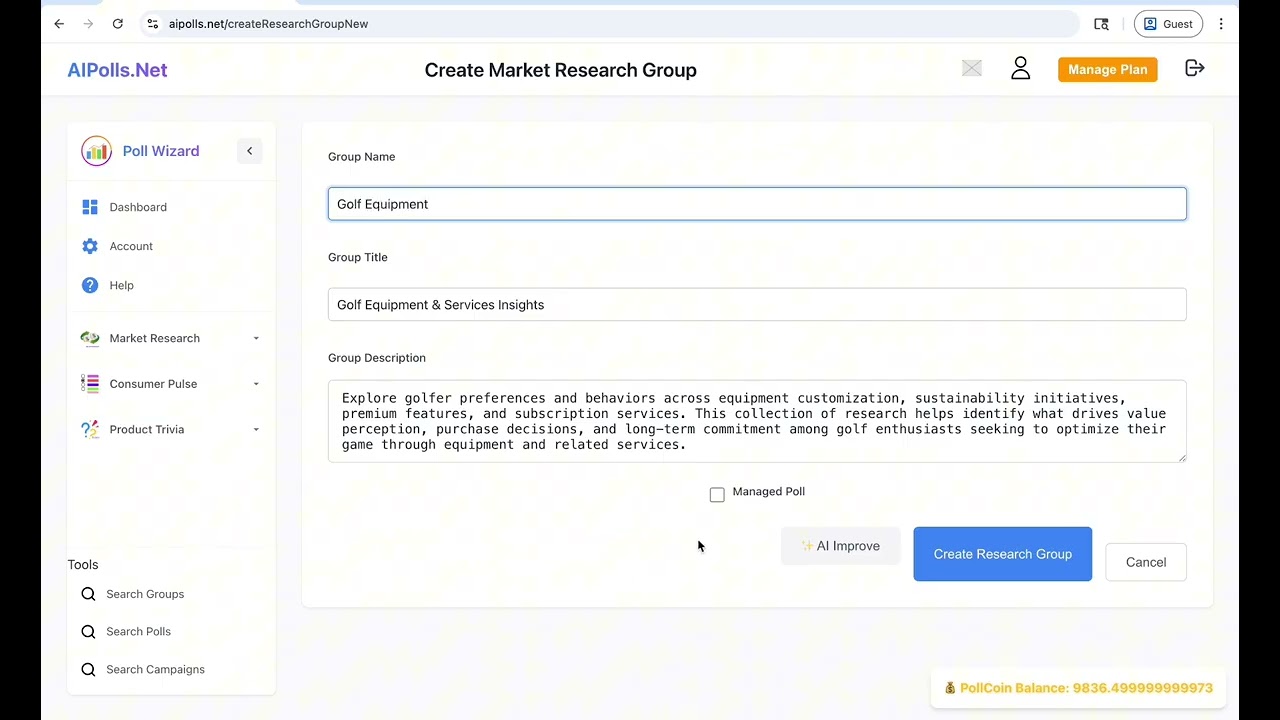This screenshot has width=1280, height=720.
Task: Enable the Managed Poll checkbox
Action: pos(717,495)
